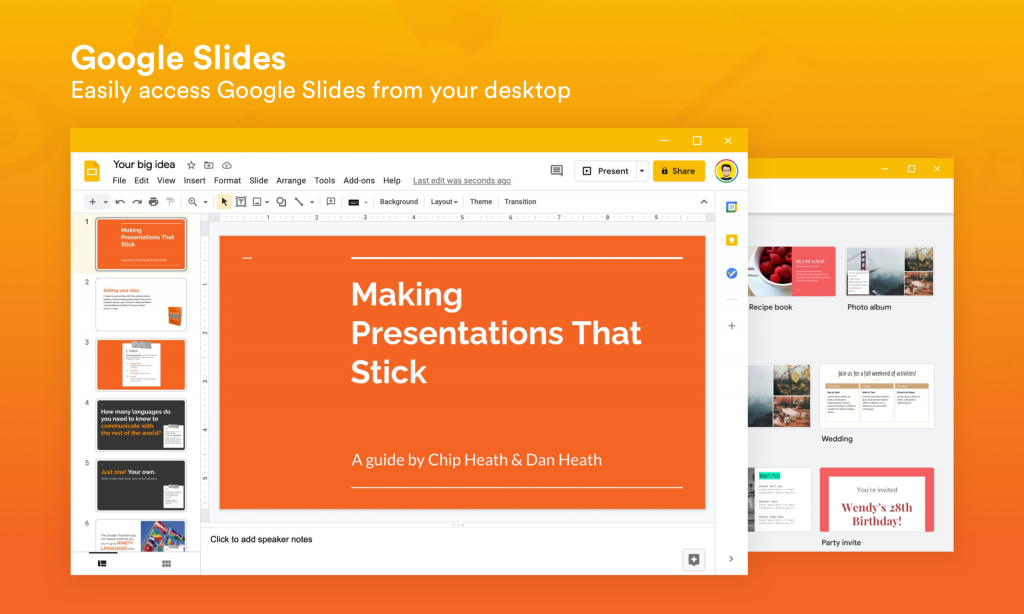
Task: Click the zoom magnifier tool
Action: (193, 202)
